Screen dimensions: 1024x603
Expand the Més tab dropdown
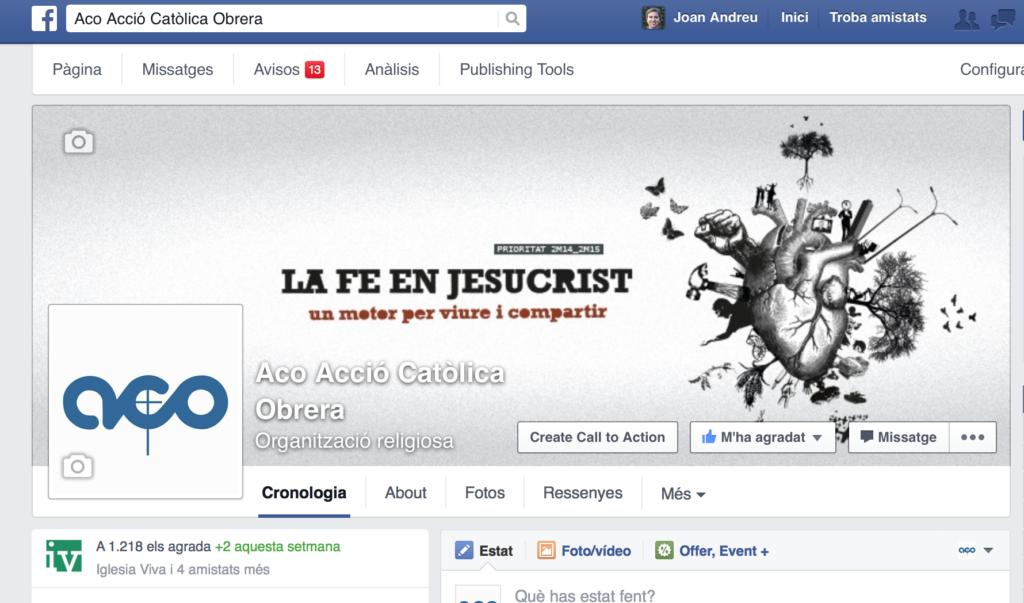tap(683, 494)
